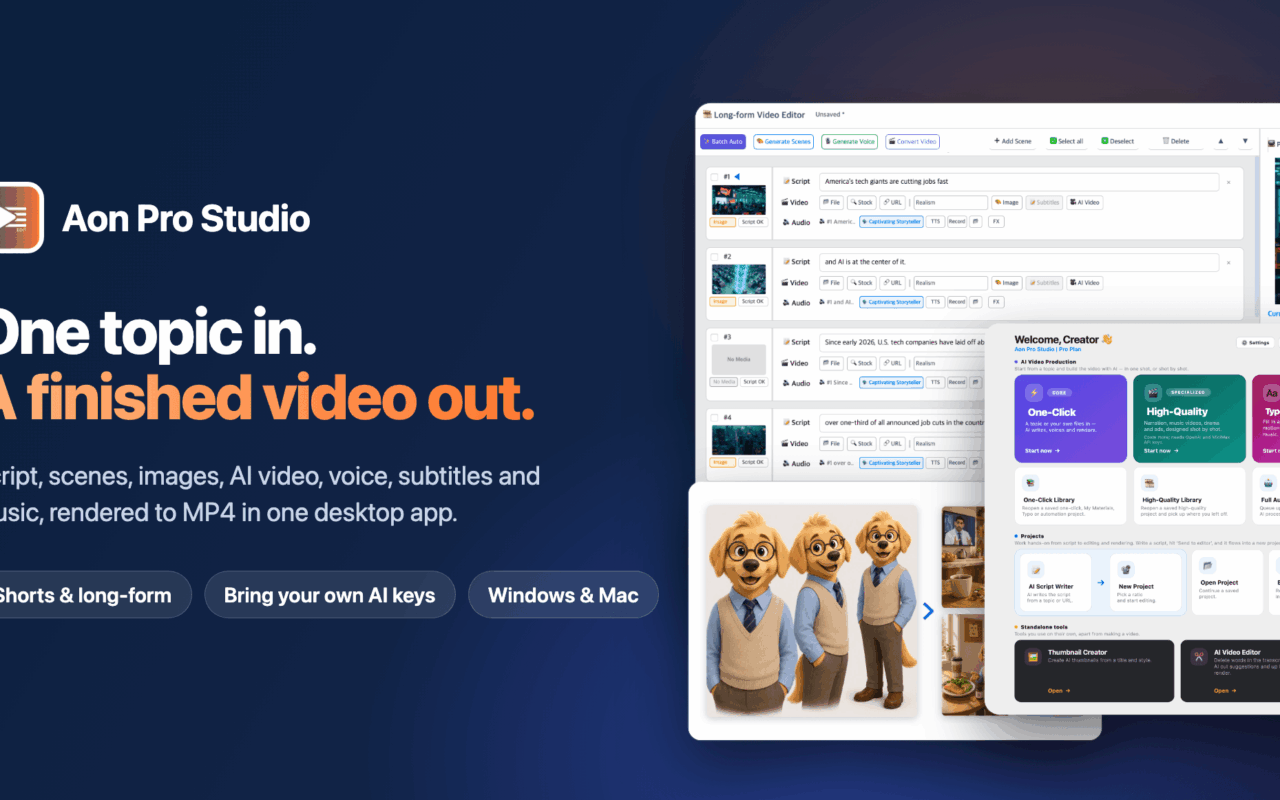Click the Aon Pro Studio logo icon
This screenshot has width=1280, height=800.
pyautogui.click(x=21, y=217)
